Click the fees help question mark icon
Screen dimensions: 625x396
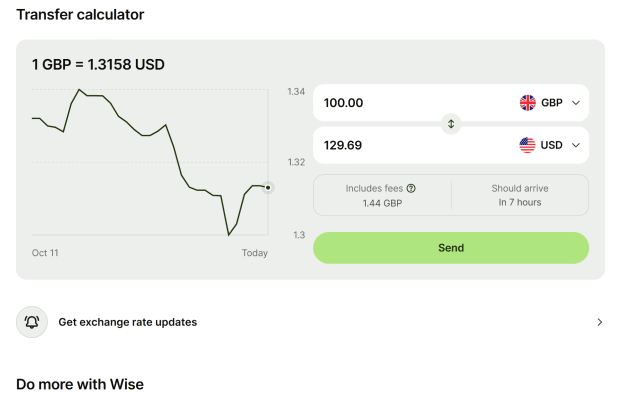(x=411, y=188)
